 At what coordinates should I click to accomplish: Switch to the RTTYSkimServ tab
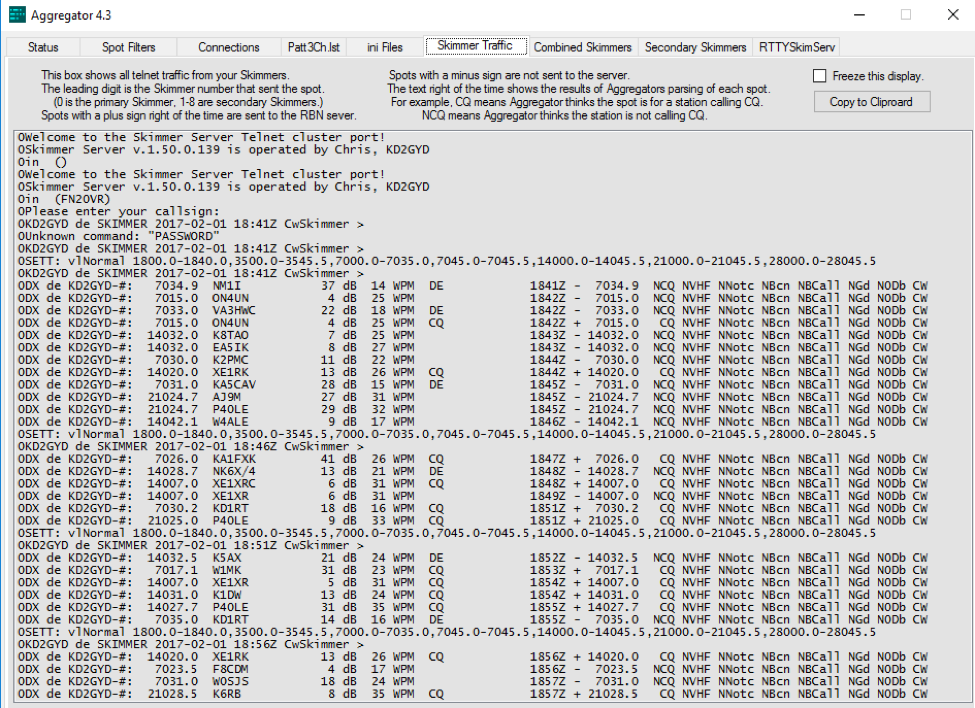(x=797, y=47)
